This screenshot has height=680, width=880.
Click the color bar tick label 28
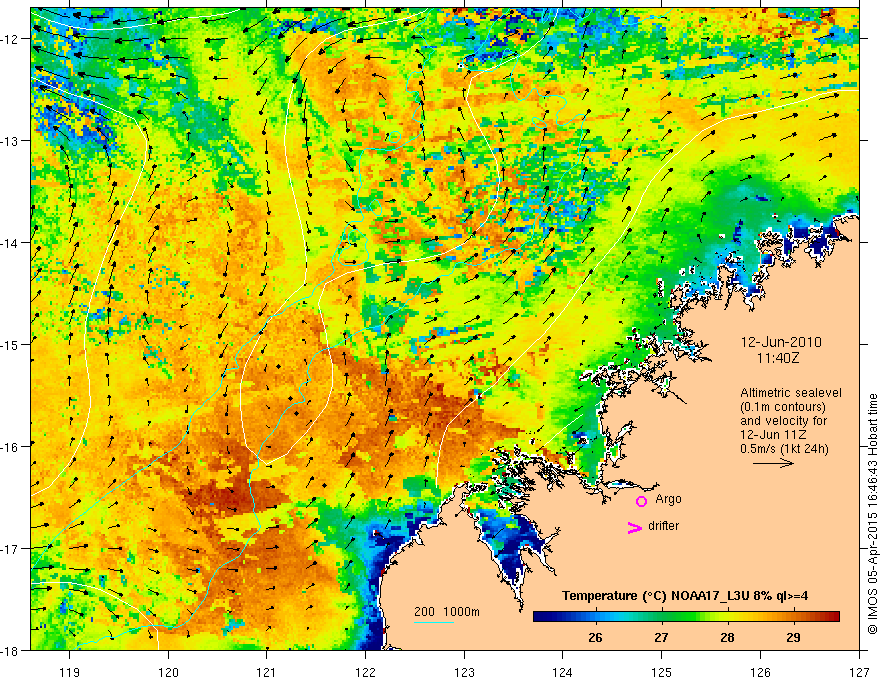(x=727, y=637)
